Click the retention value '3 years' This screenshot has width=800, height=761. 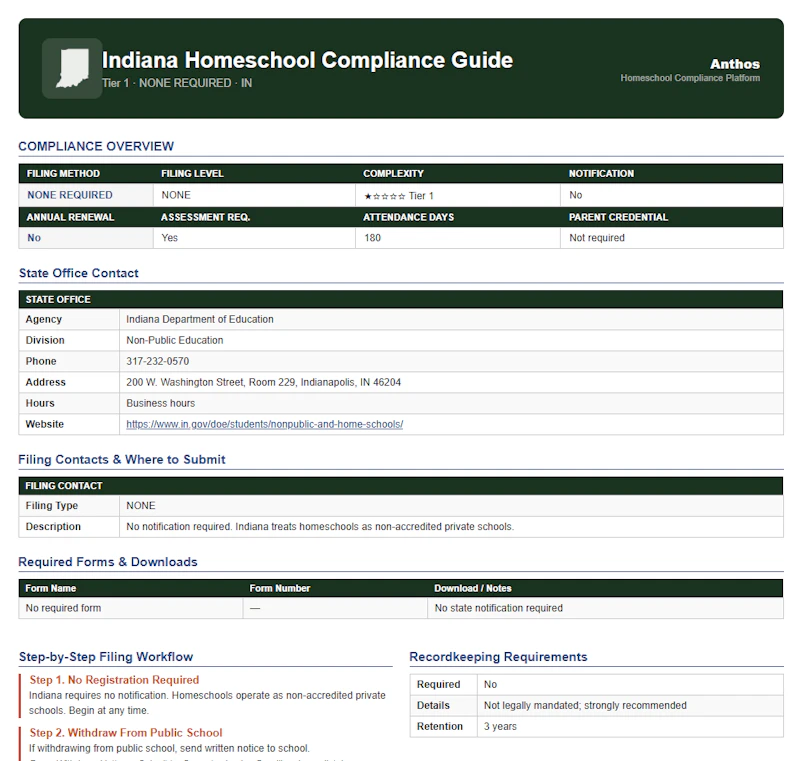500,726
